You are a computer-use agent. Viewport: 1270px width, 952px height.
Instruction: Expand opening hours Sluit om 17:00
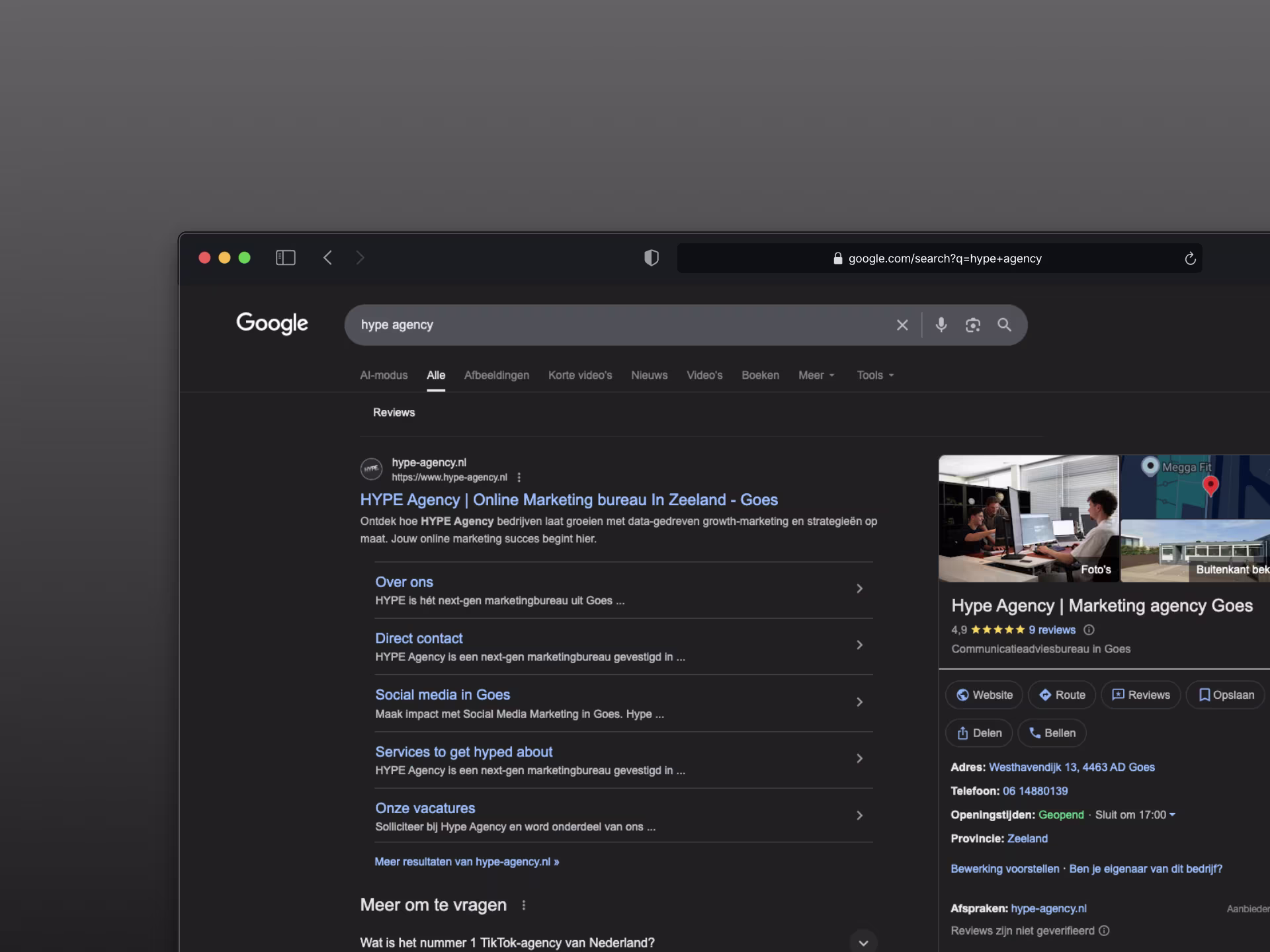click(x=1135, y=815)
